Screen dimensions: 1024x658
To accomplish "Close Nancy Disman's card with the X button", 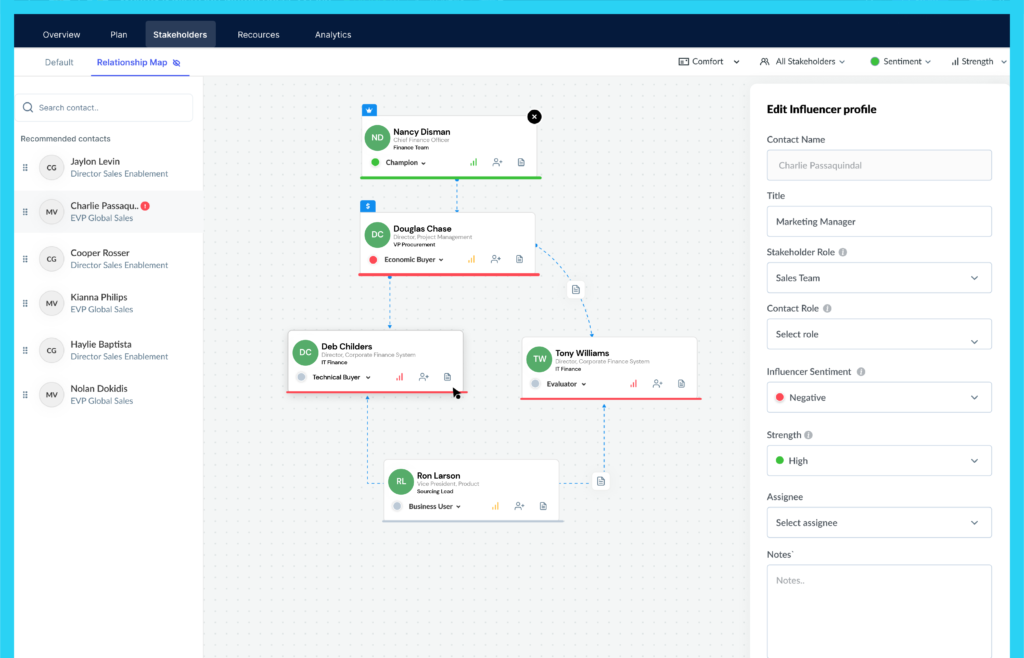I will (x=534, y=117).
